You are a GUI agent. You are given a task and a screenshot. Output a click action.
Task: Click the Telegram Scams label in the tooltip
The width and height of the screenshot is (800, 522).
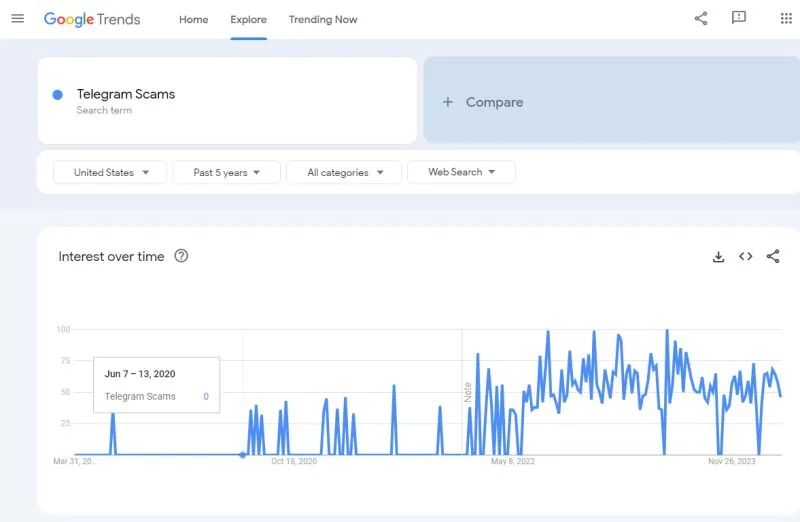click(x=140, y=396)
